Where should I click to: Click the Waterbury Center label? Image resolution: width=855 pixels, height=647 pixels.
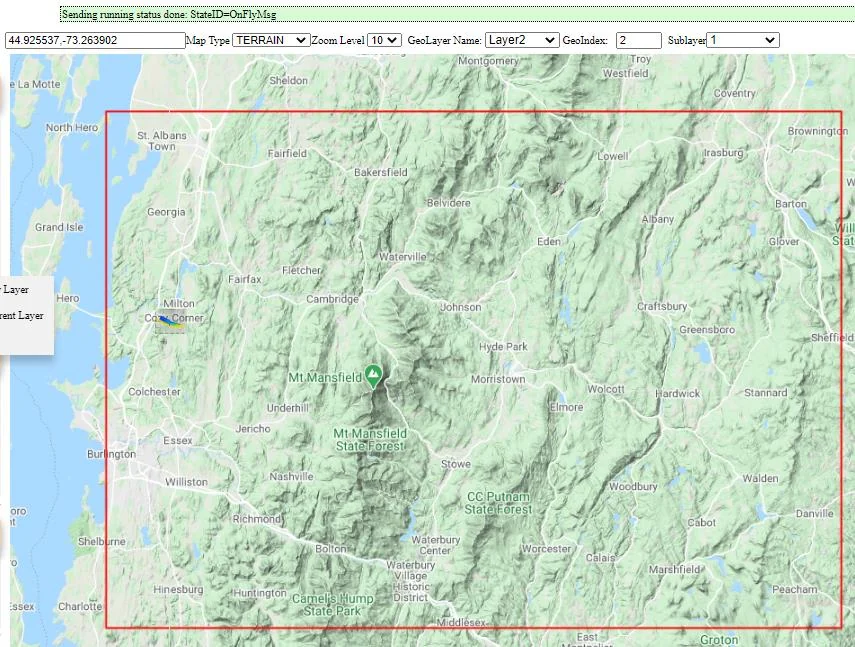(435, 545)
